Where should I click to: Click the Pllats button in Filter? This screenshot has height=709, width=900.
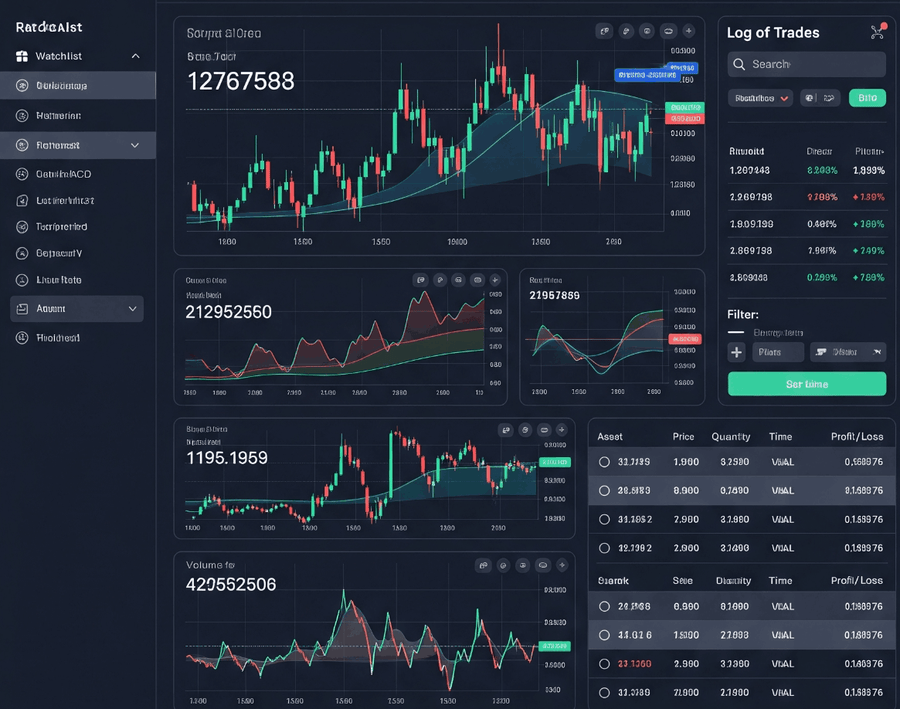[x=778, y=352]
